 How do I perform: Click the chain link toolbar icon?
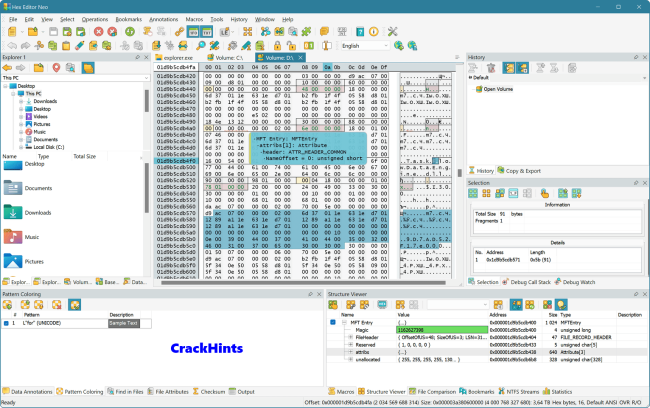(179, 32)
